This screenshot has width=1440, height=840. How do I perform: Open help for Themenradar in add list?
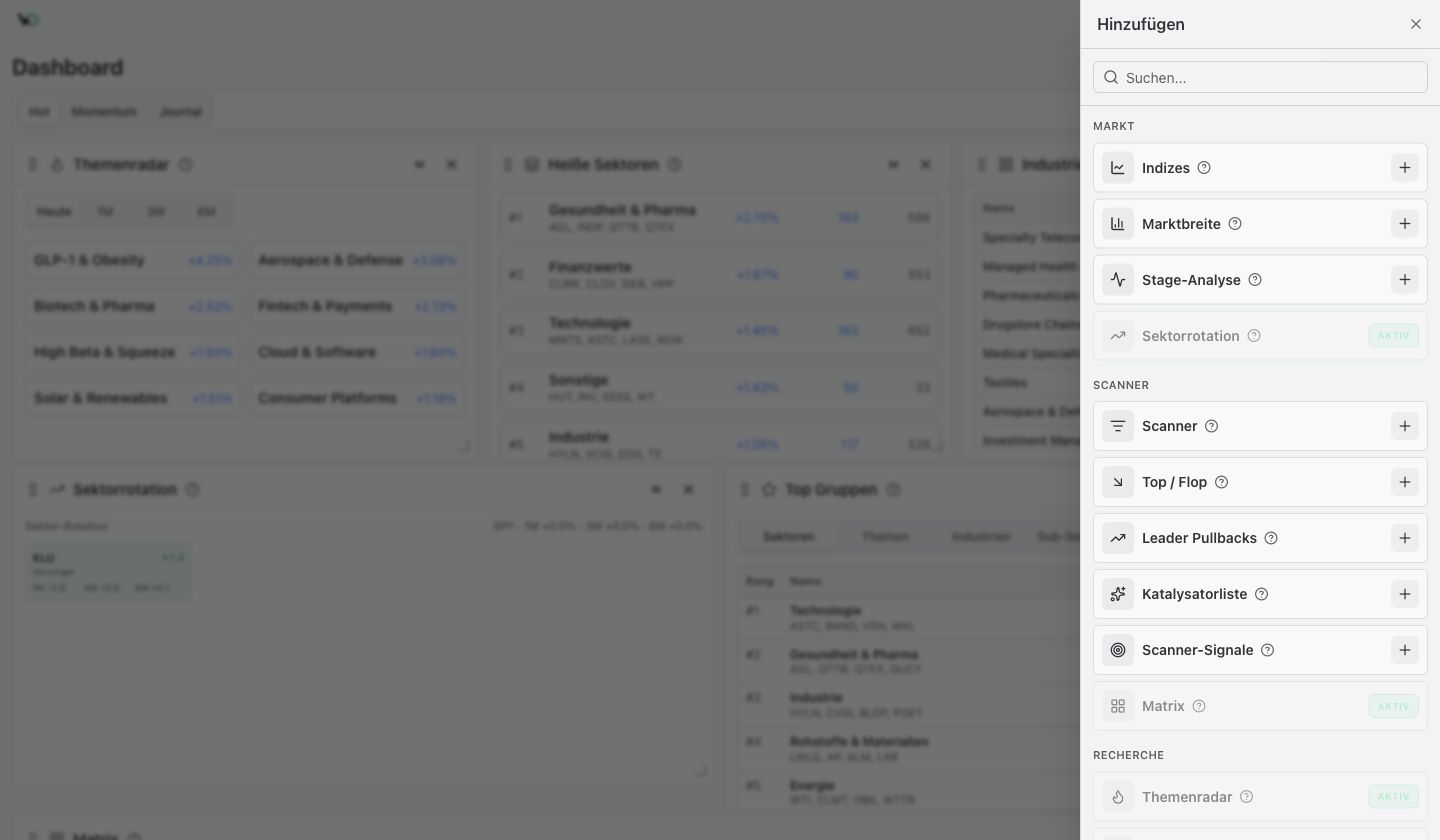click(x=1246, y=797)
